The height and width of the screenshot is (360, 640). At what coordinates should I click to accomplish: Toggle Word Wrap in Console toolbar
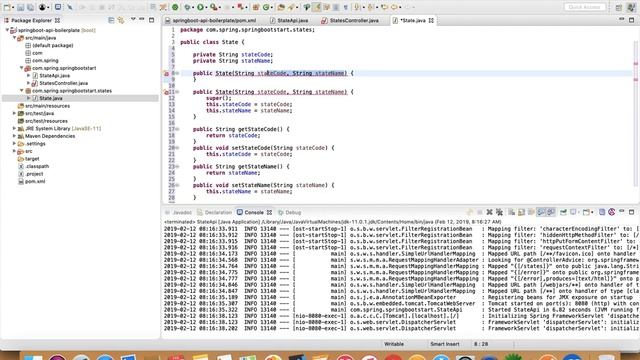(531, 212)
